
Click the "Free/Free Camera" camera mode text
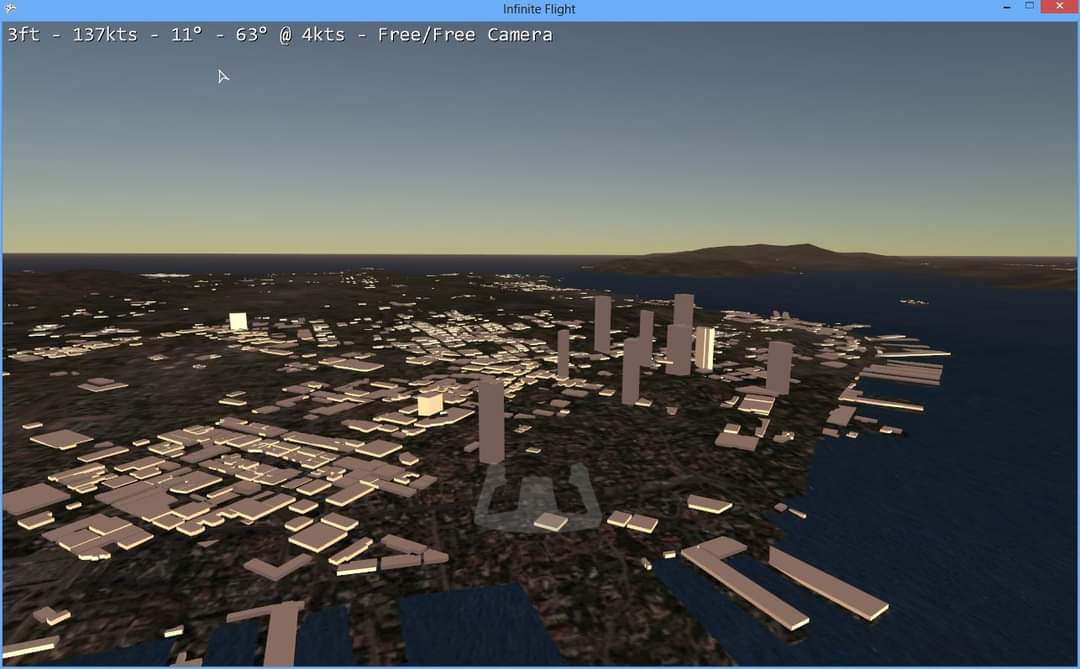tap(465, 34)
